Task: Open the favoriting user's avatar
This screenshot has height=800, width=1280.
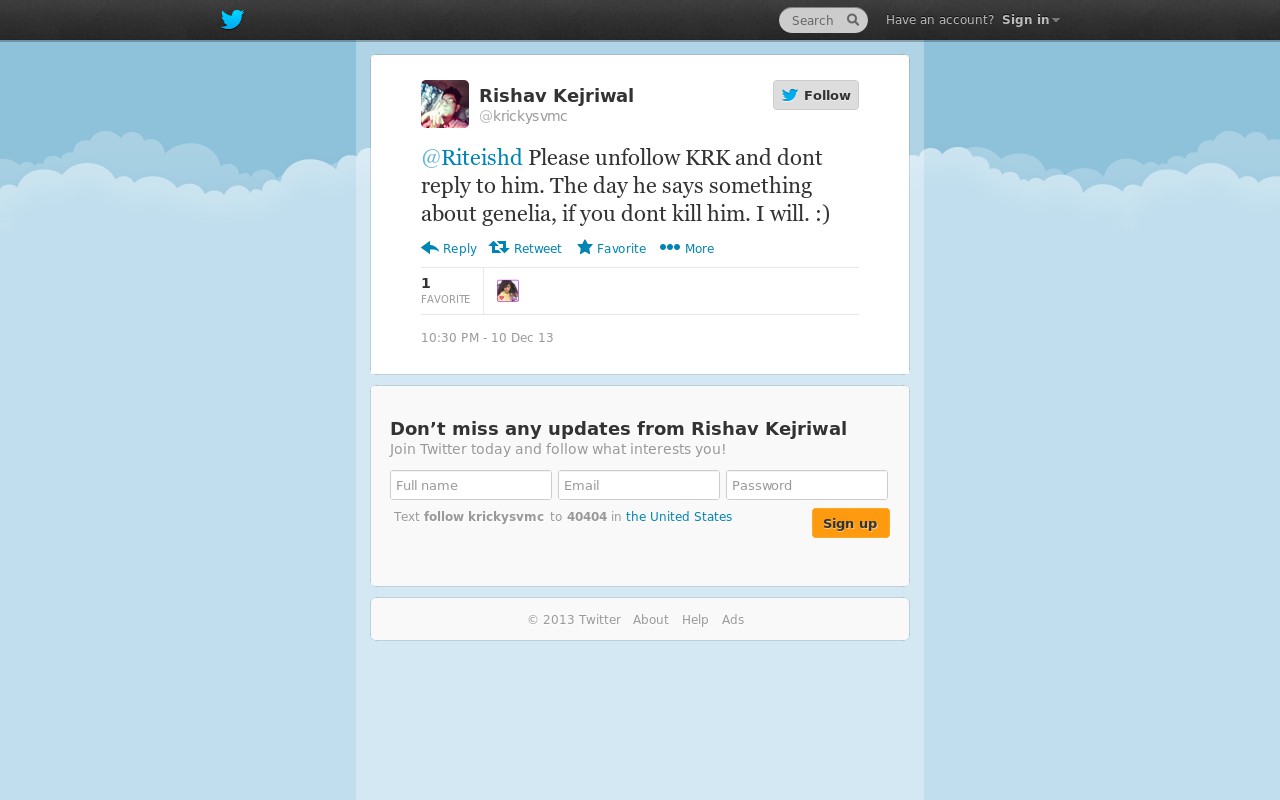Action: 508,291
